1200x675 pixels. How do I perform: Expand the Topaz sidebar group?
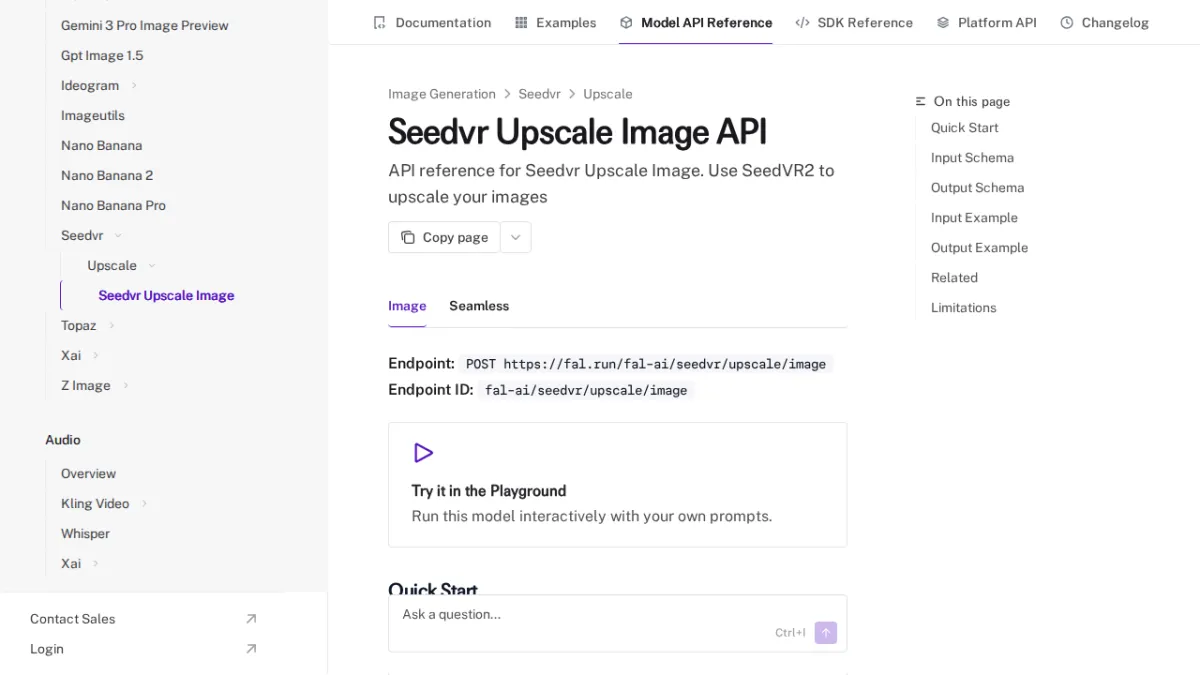tap(111, 326)
